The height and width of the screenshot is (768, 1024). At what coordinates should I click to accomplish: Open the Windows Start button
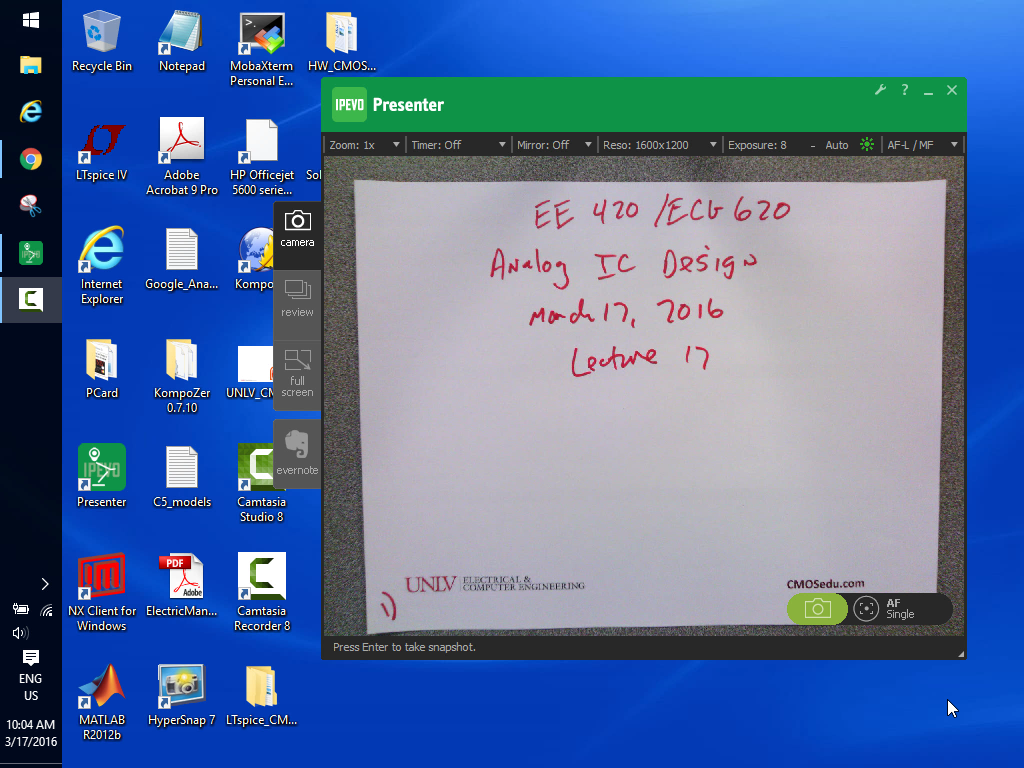pos(31,20)
